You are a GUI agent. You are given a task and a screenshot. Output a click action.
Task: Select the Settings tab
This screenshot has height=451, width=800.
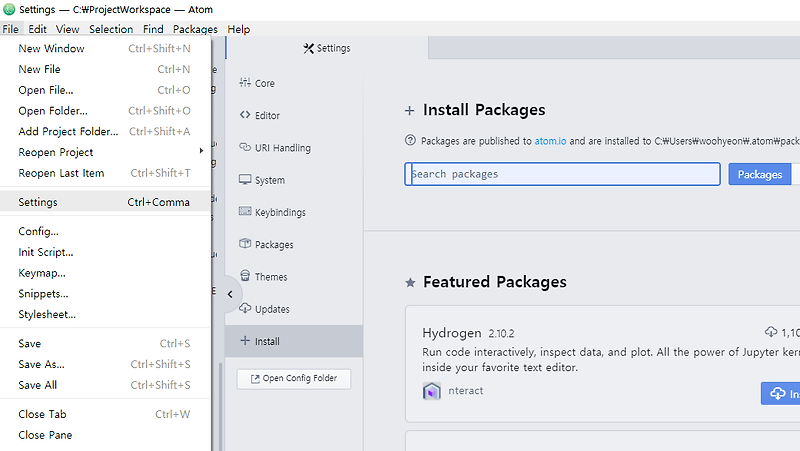[327, 48]
